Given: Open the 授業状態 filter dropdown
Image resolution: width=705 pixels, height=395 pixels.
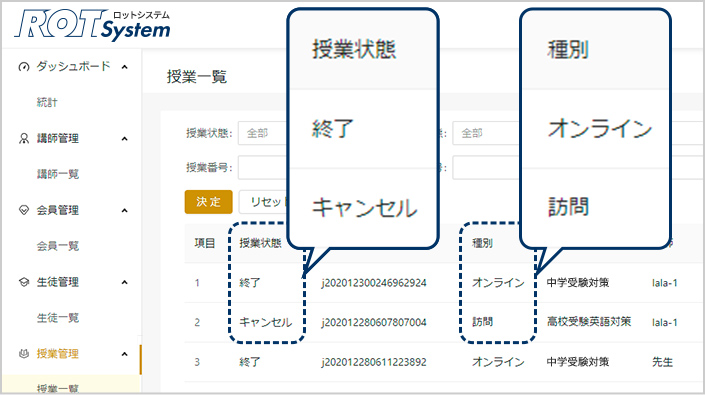Looking at the screenshot, I should click(263, 133).
